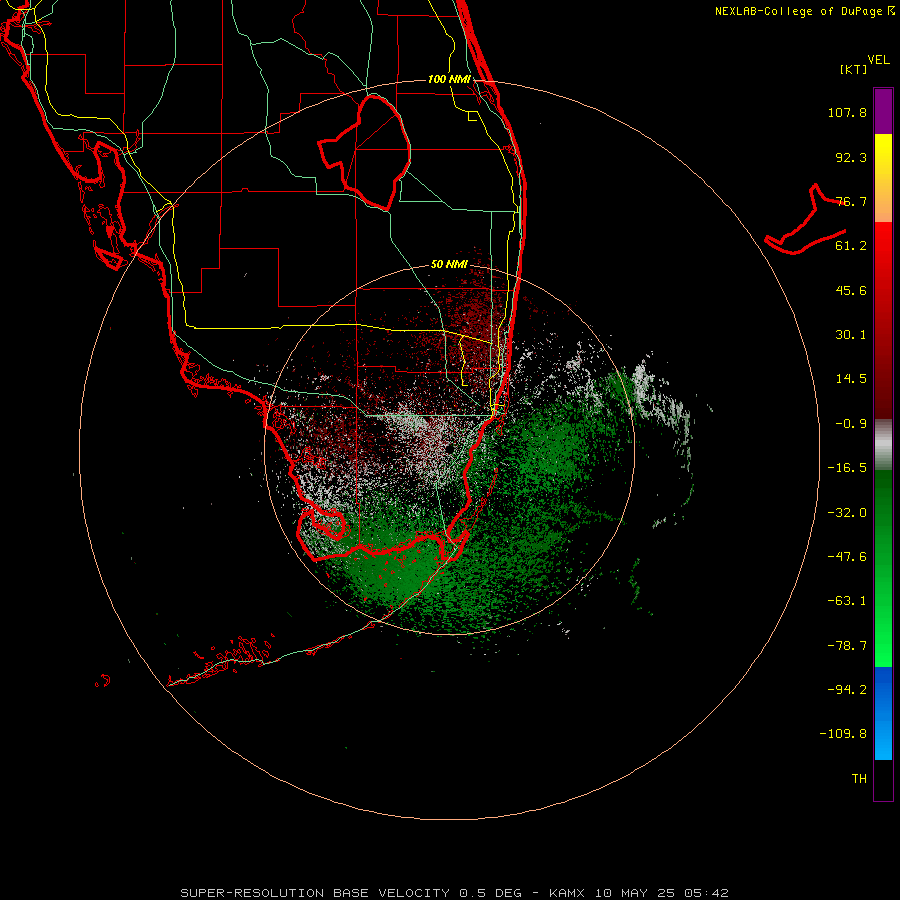The width and height of the screenshot is (900, 900).
Task: Click the 107.8 velocity legend value
Action: [847, 112]
